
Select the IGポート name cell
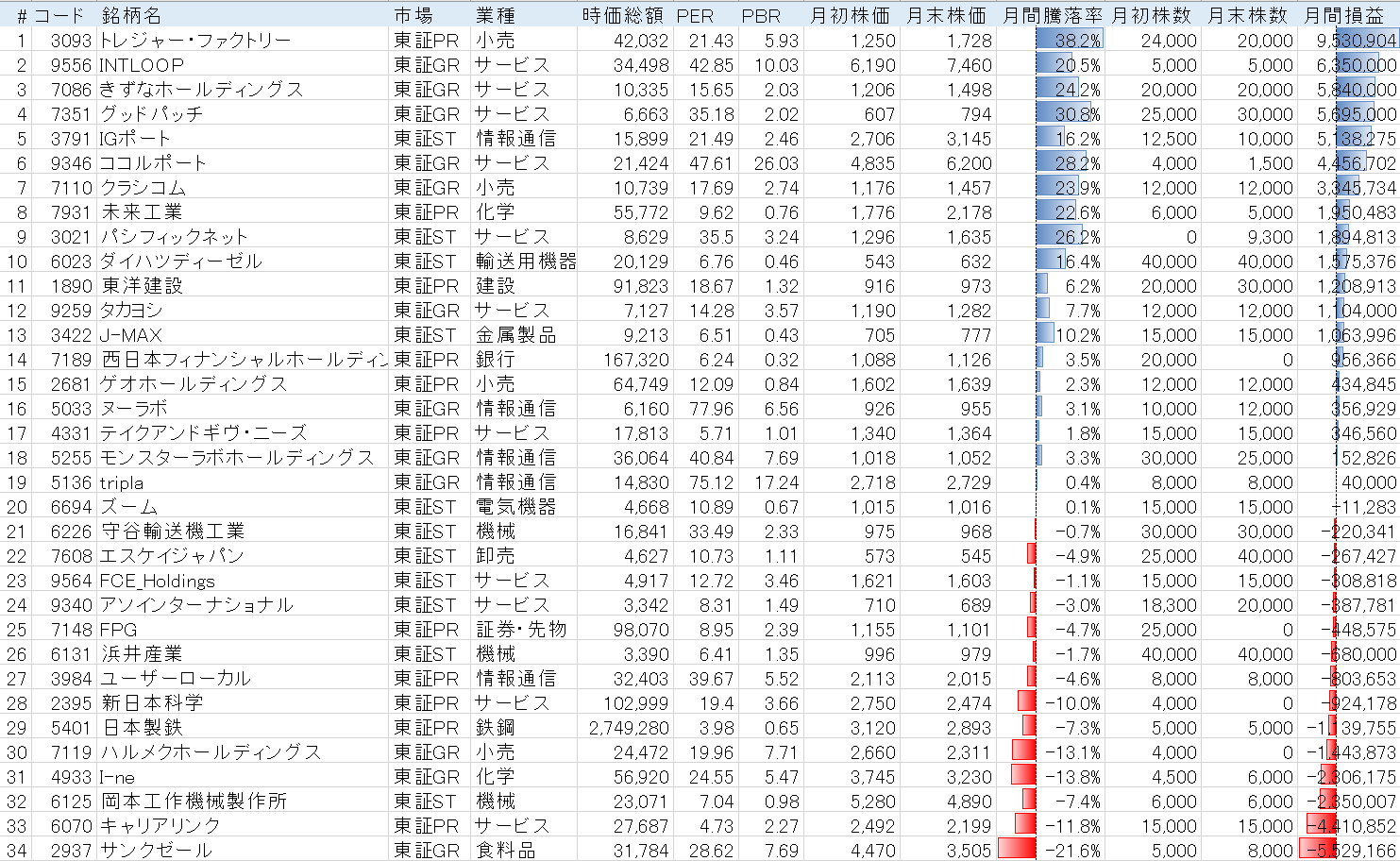242,139
